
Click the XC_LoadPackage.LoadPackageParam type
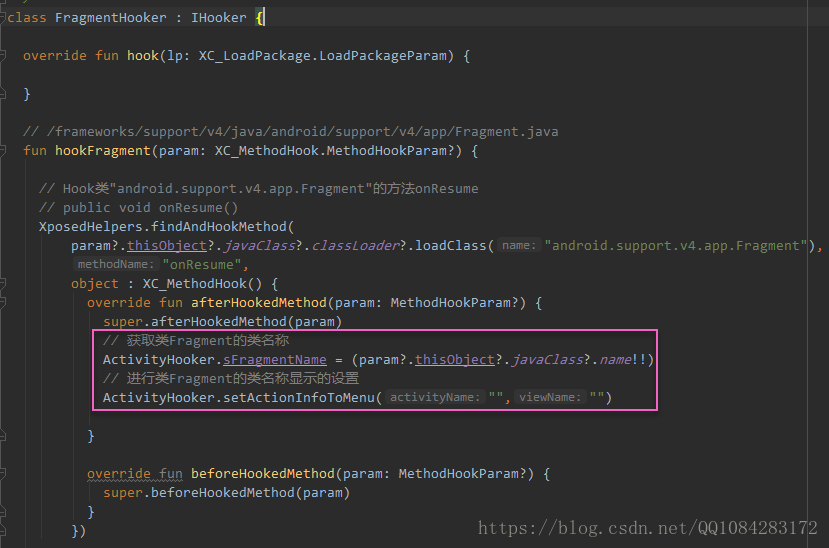(323, 55)
